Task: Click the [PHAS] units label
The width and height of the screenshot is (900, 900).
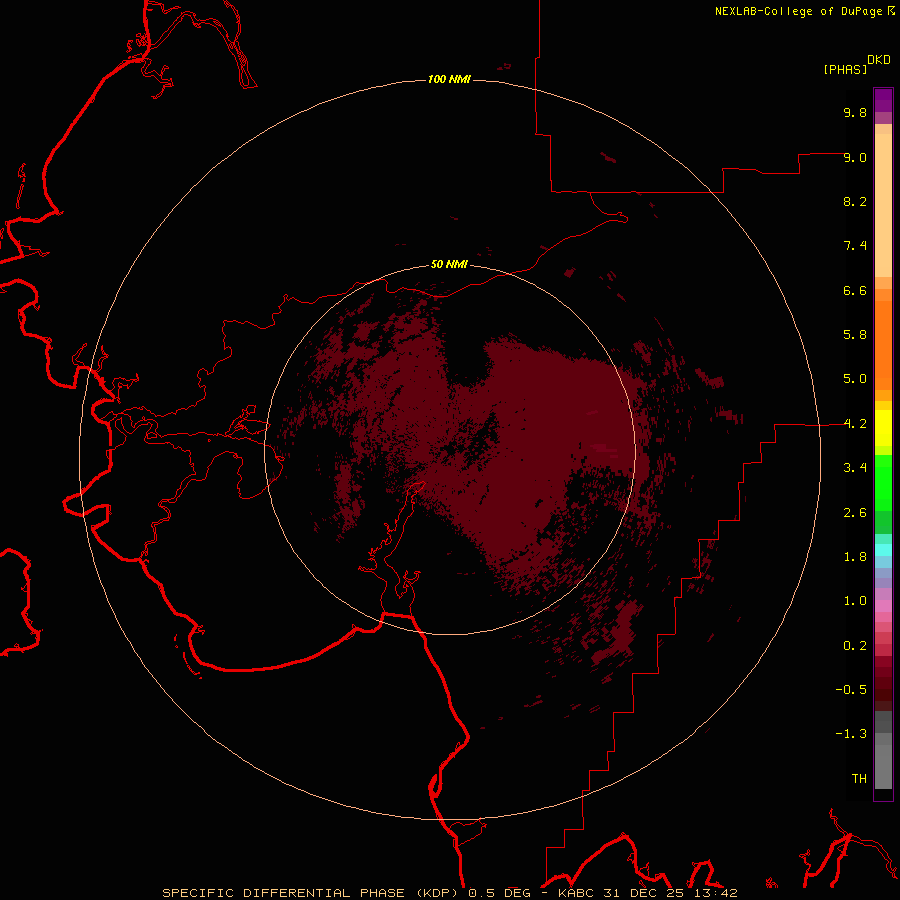Action: pyautogui.click(x=845, y=69)
